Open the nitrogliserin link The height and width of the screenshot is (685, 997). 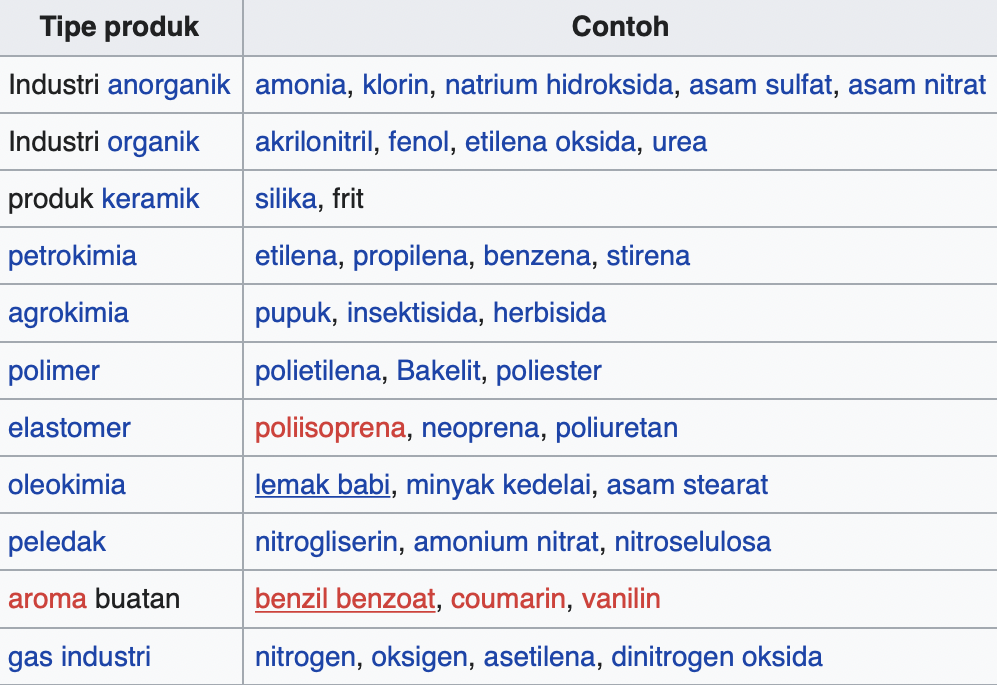pyautogui.click(x=326, y=542)
